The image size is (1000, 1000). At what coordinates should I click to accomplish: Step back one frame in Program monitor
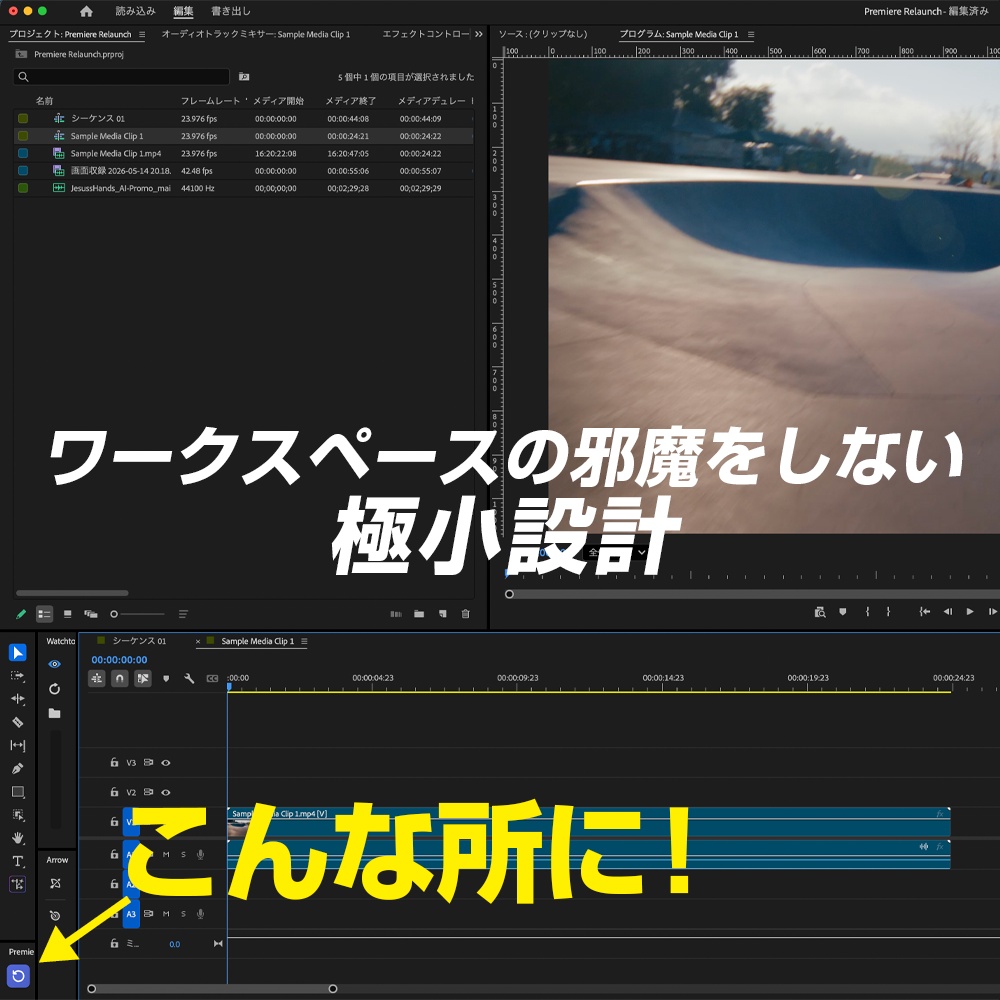pos(948,612)
